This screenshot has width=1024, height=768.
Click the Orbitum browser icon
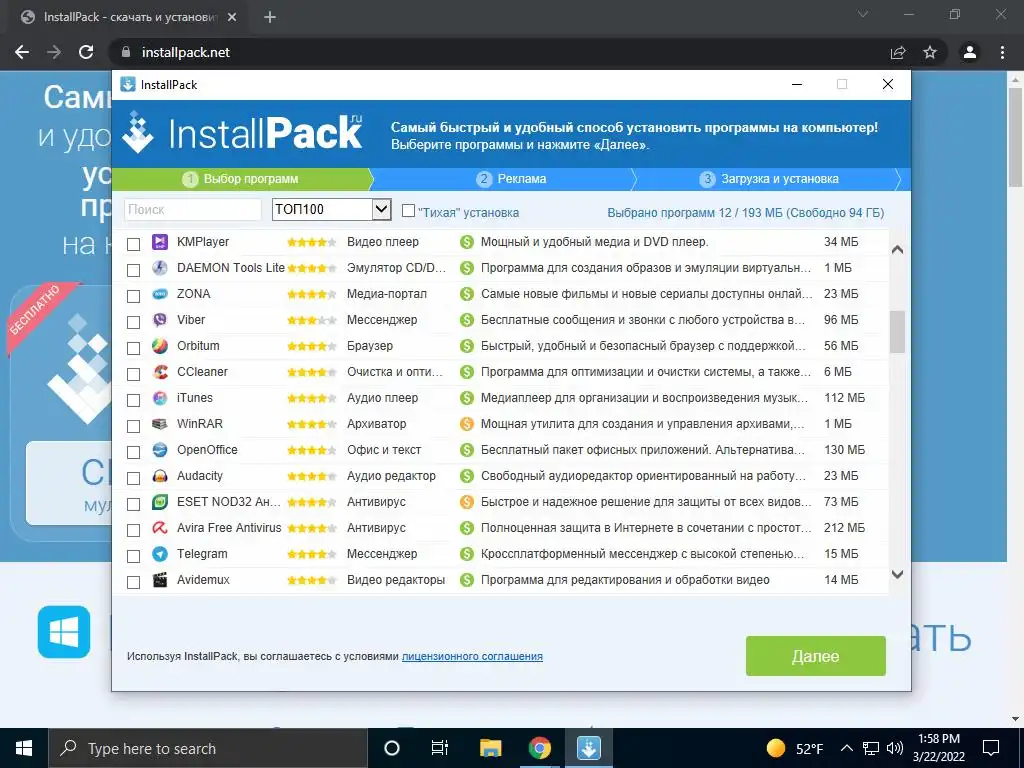pos(159,346)
